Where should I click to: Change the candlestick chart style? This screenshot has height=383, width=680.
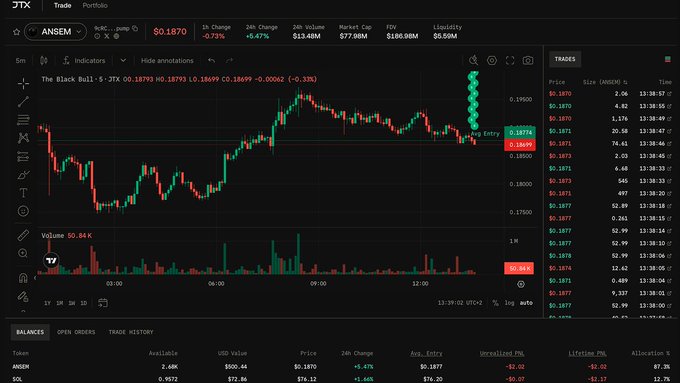point(44,61)
